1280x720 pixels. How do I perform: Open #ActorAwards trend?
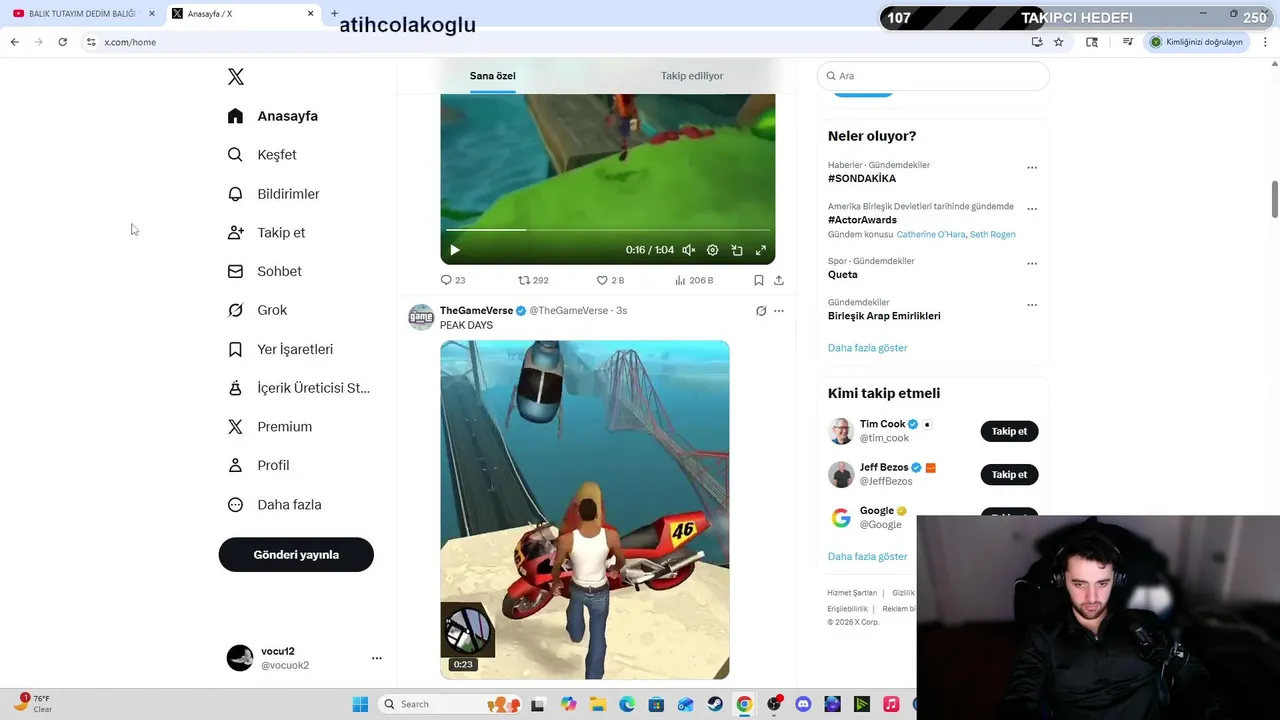click(862, 220)
